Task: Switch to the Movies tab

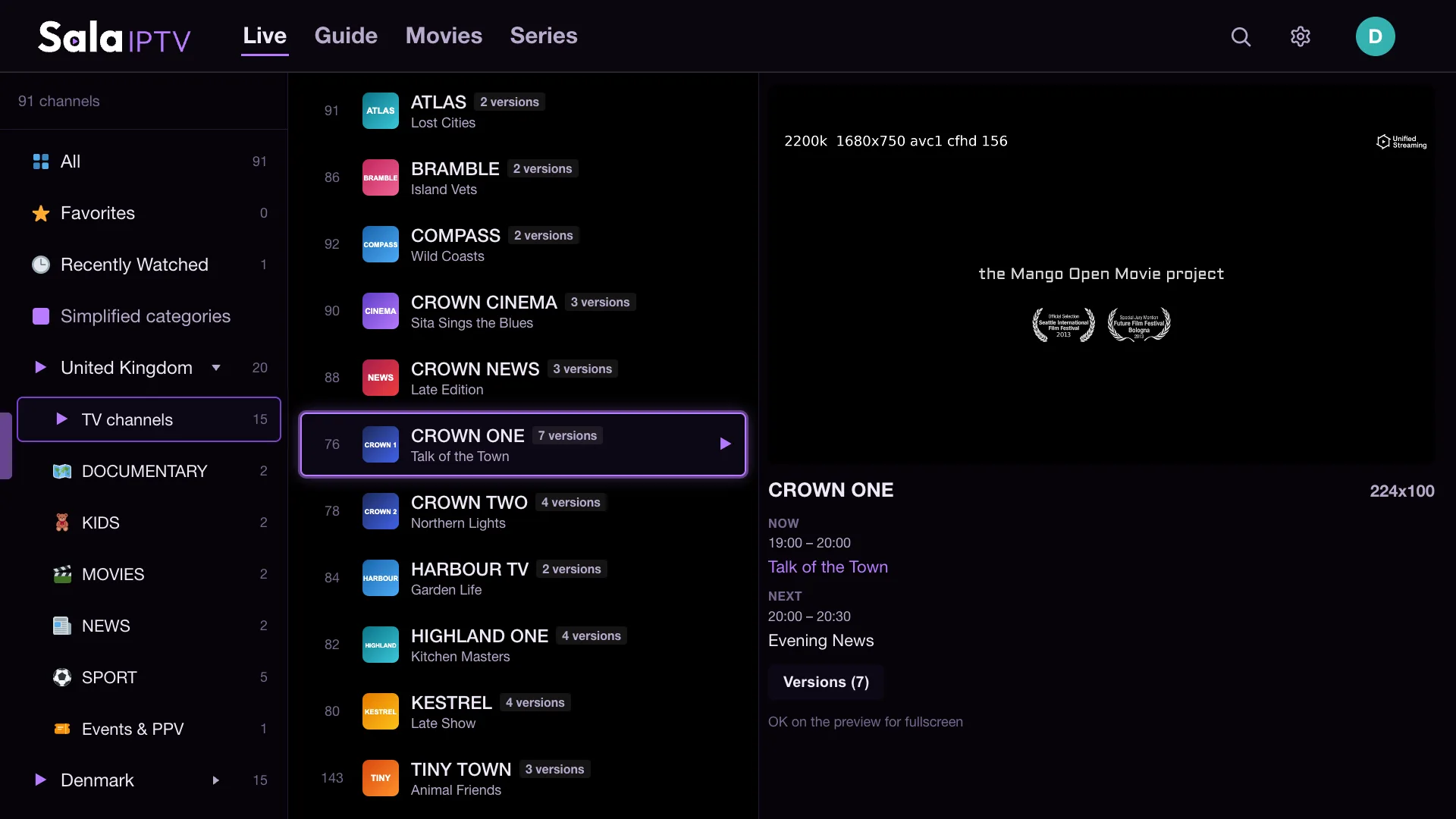Action: click(444, 36)
